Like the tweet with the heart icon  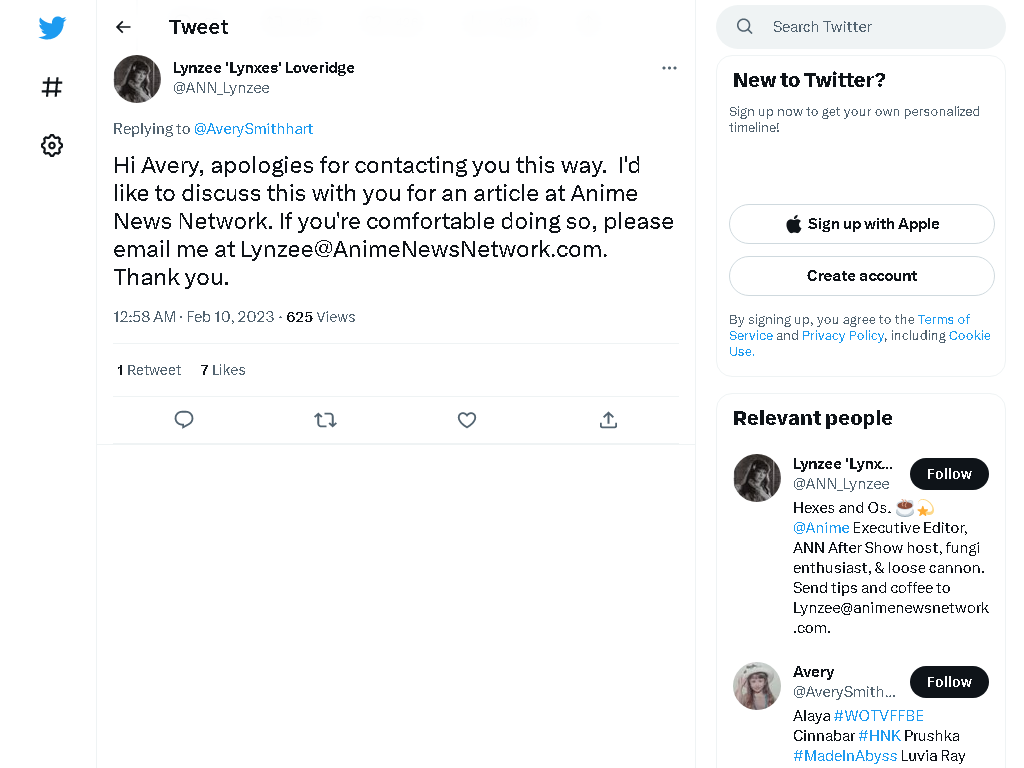pos(467,420)
